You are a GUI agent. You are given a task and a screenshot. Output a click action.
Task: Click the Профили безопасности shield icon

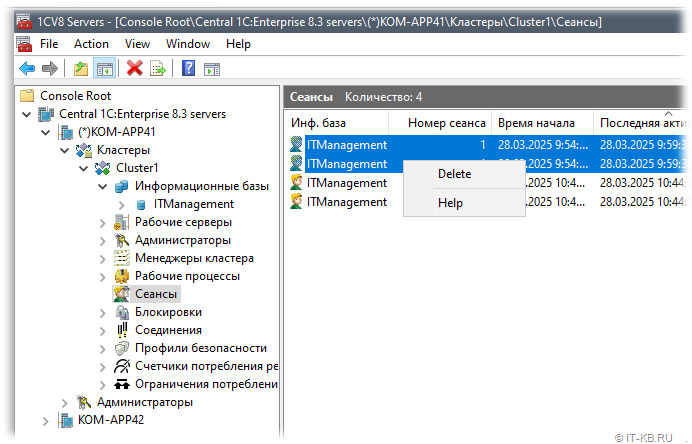(121, 348)
